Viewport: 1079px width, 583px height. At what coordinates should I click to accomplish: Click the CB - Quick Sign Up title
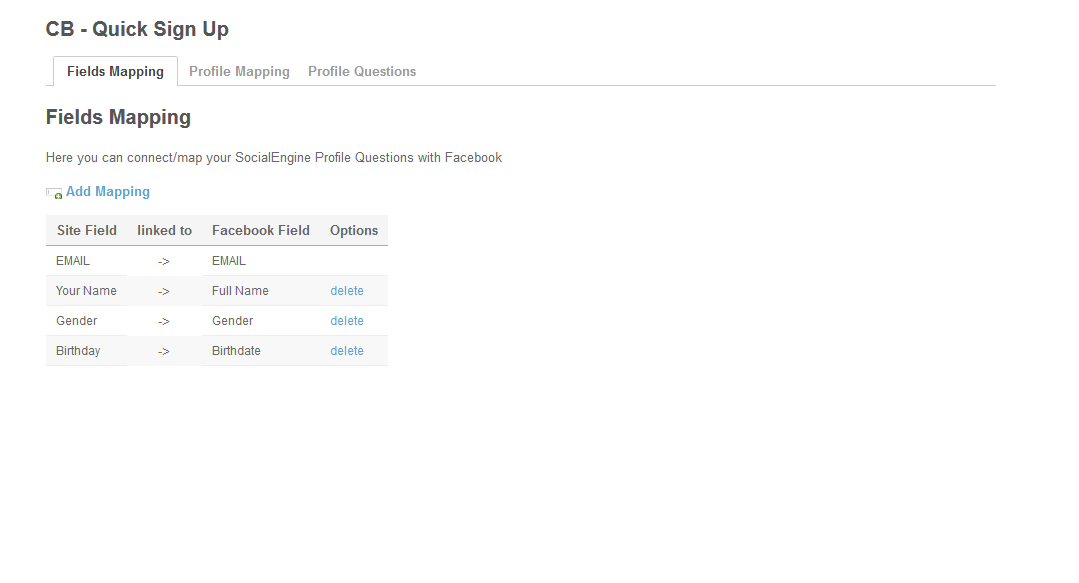[137, 29]
